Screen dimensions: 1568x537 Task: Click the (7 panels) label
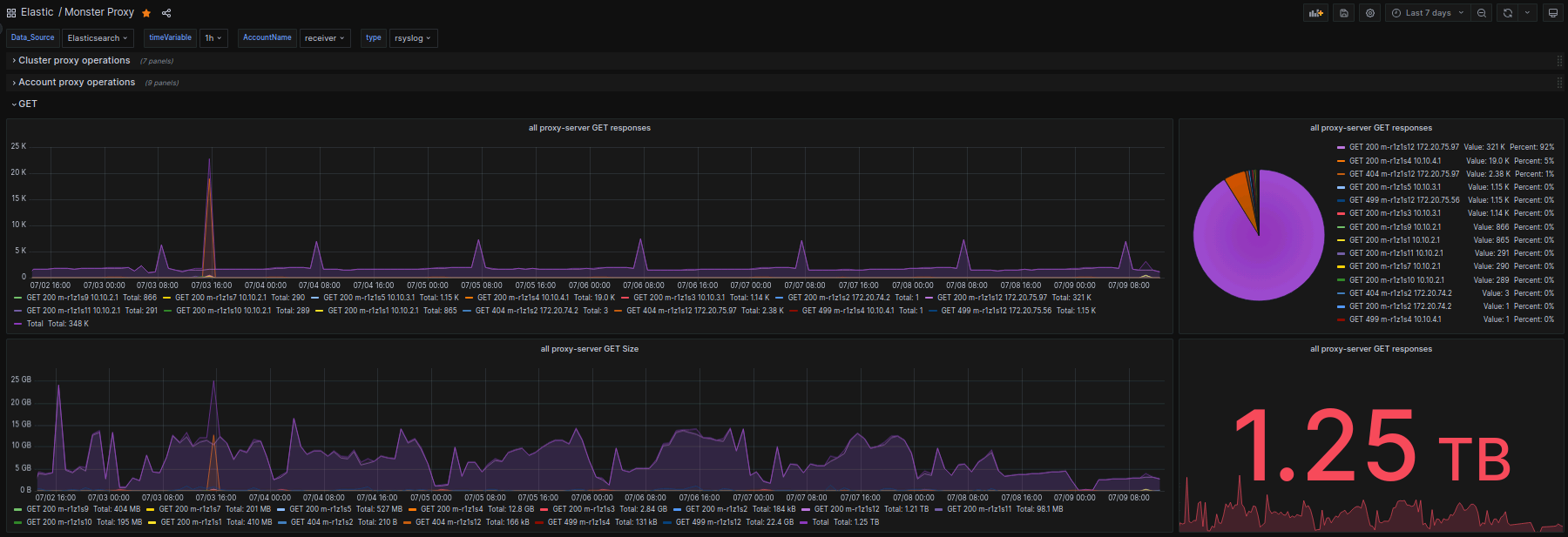tap(157, 61)
